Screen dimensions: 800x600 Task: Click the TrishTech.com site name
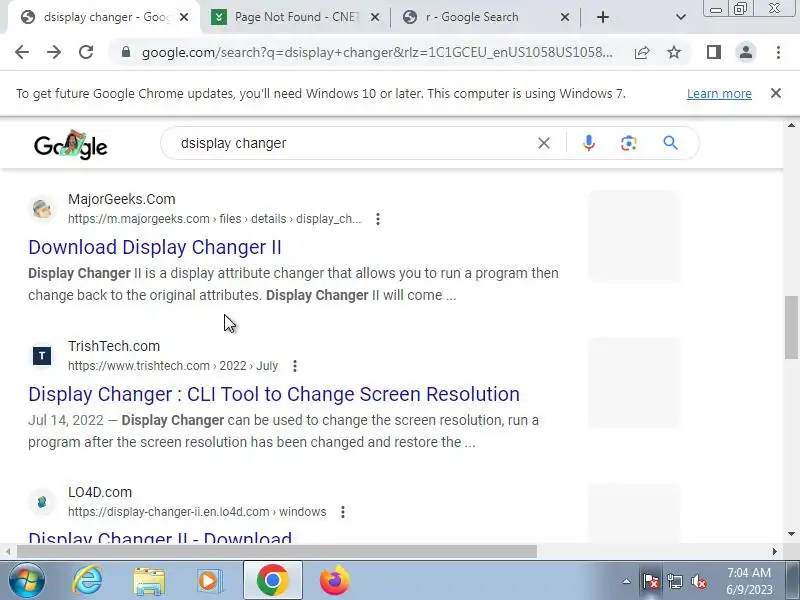pyautogui.click(x=114, y=346)
